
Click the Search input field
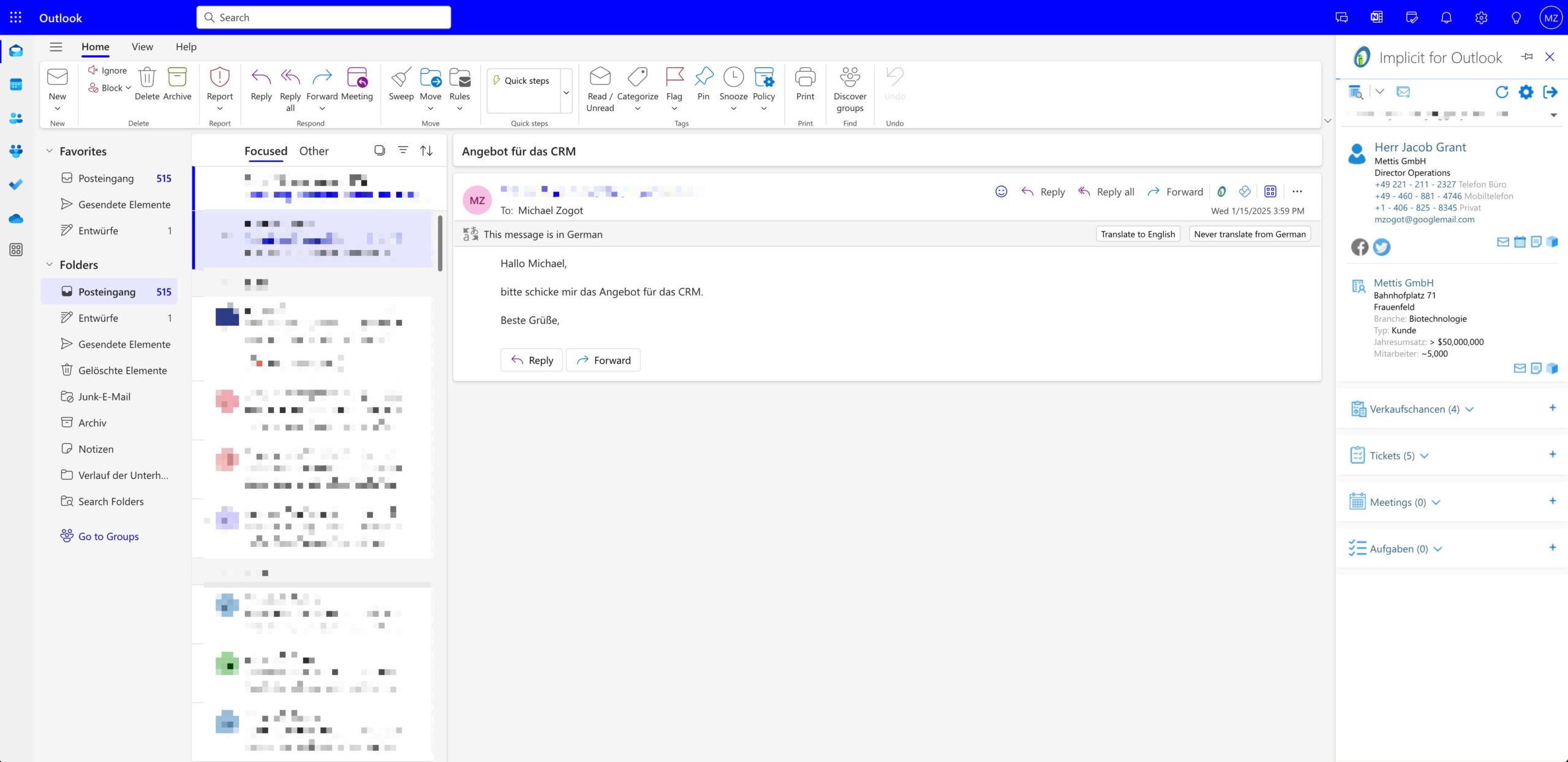pos(323,17)
